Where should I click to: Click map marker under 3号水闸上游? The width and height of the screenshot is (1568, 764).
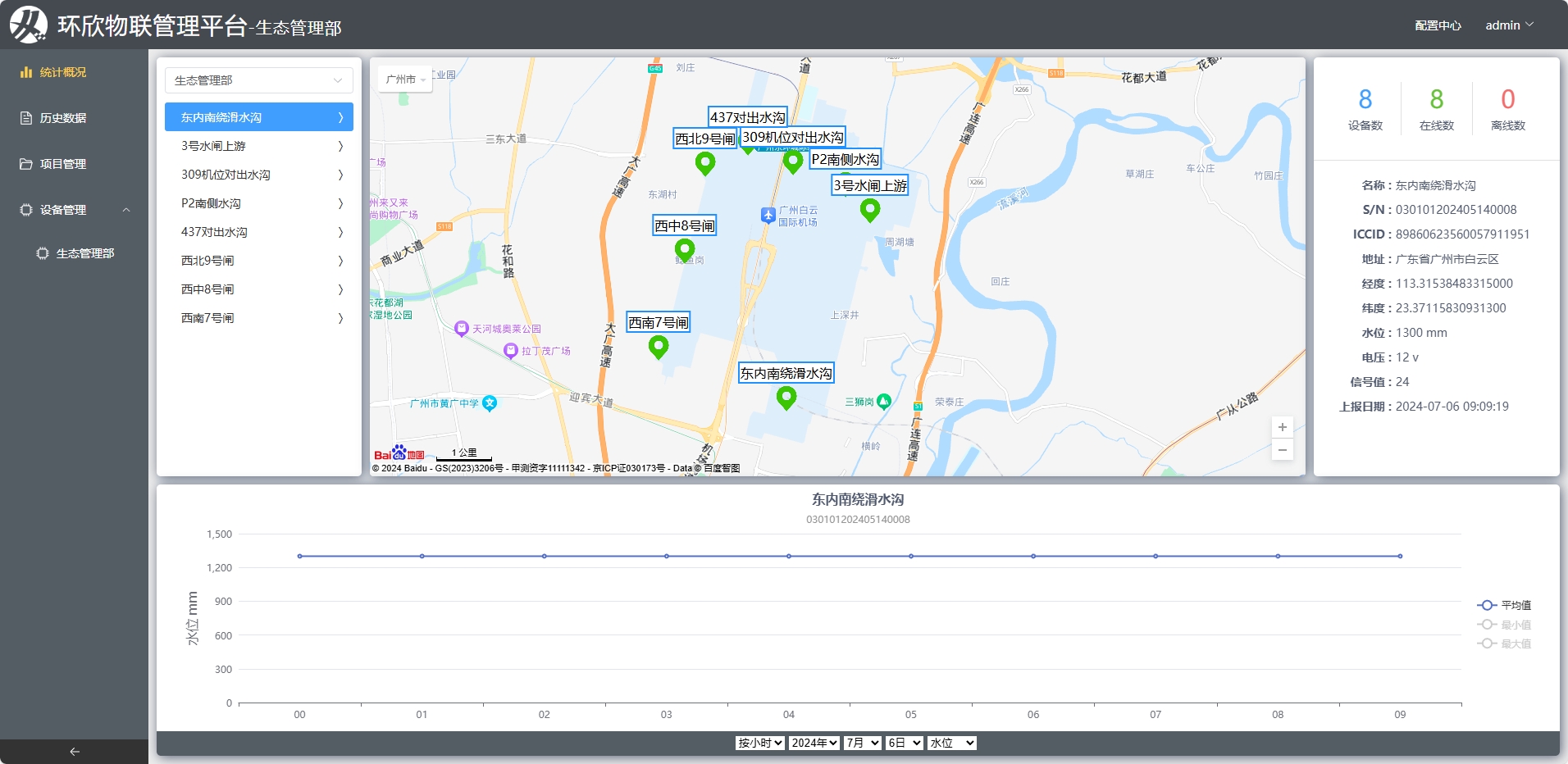point(870,210)
